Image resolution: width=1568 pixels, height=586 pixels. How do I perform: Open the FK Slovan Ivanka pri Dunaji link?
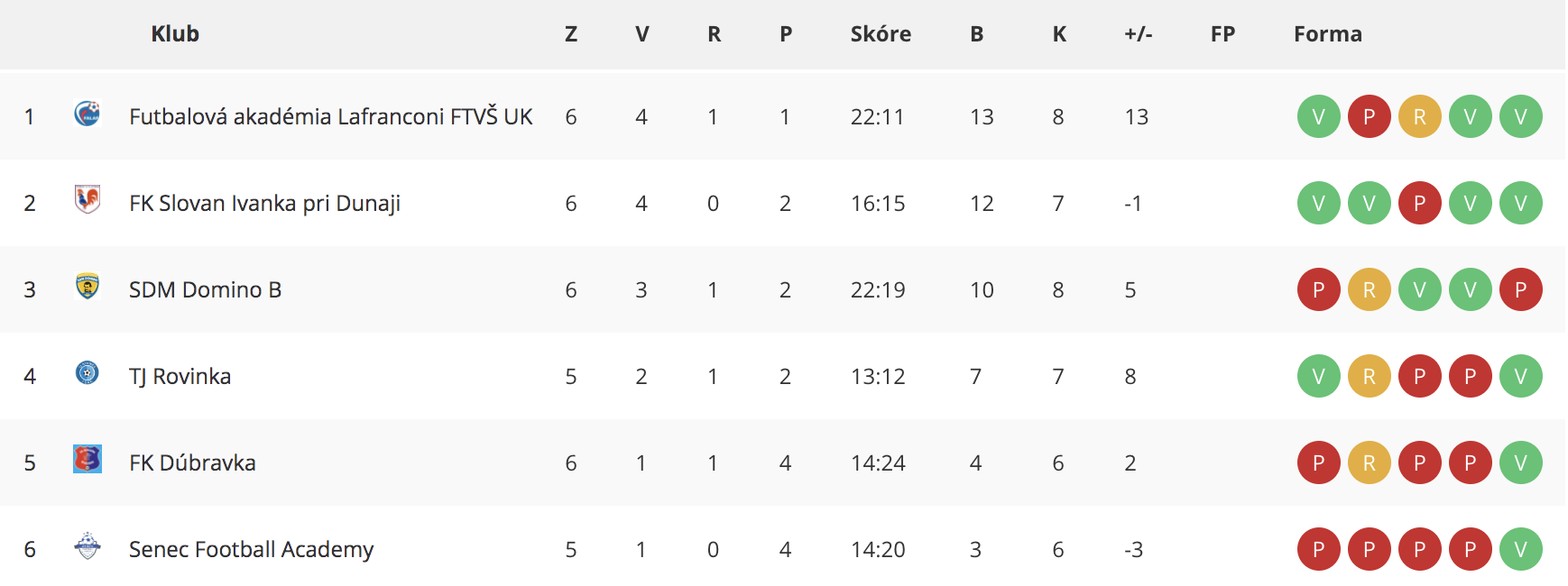(264, 204)
